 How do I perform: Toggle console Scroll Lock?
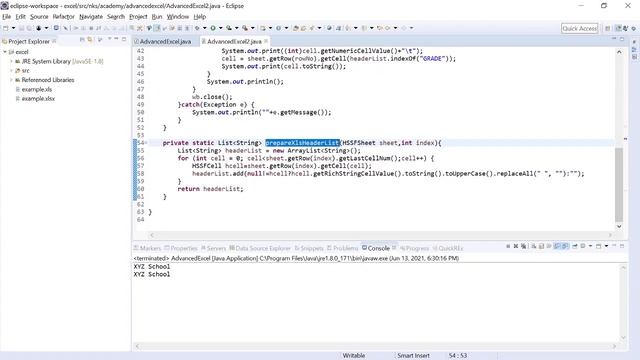541,246
